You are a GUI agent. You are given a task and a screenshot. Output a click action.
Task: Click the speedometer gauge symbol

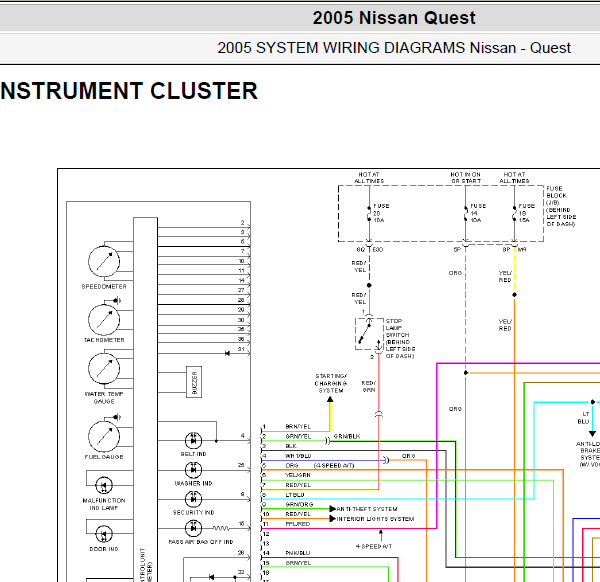click(x=104, y=262)
